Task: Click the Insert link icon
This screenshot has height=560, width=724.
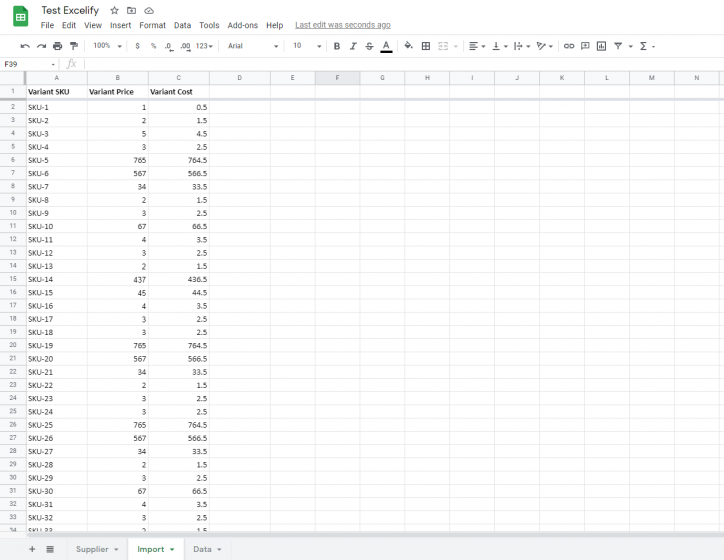Action: (569, 46)
